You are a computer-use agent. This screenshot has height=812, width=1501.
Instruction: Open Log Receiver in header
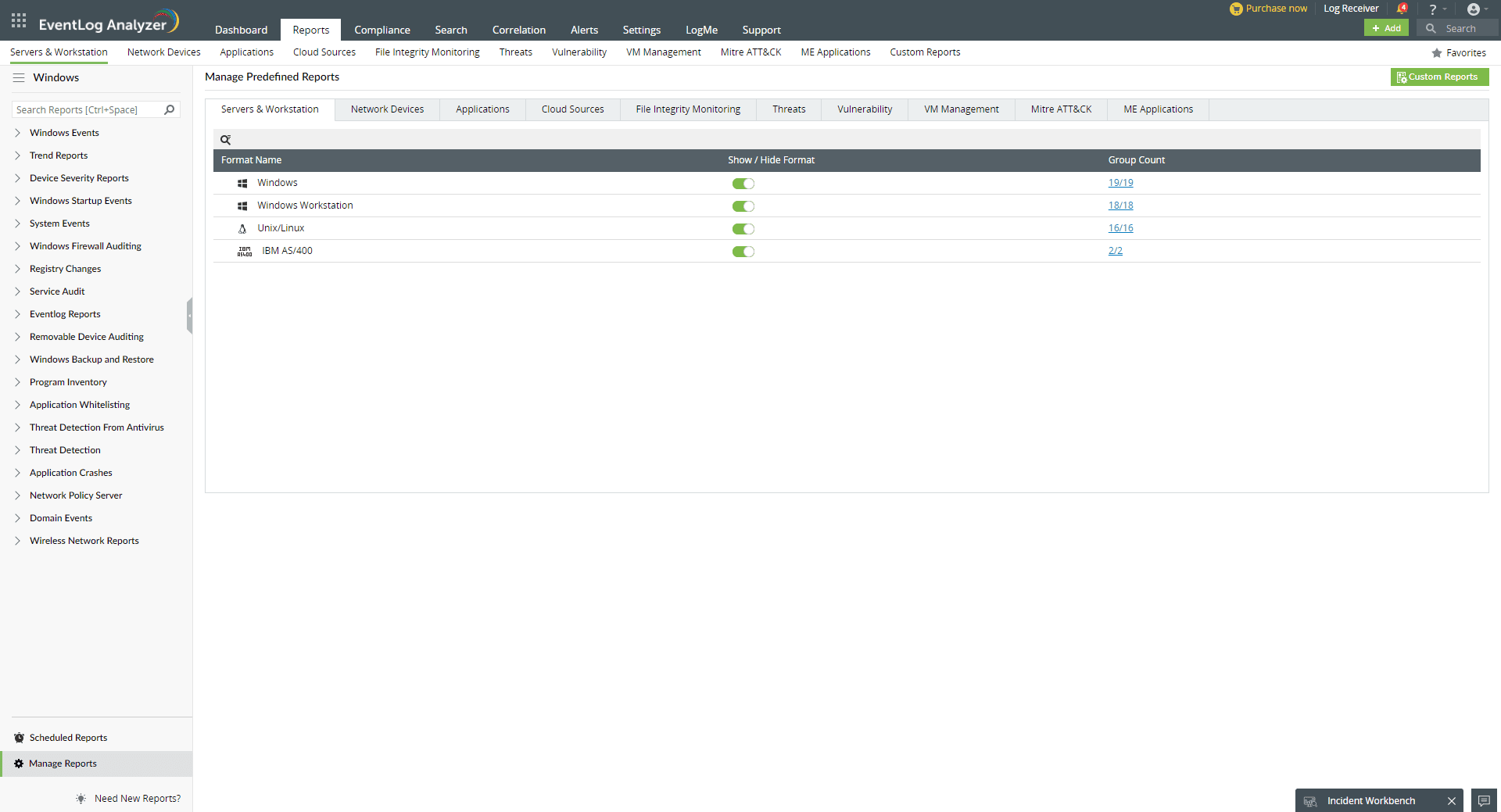(1351, 9)
